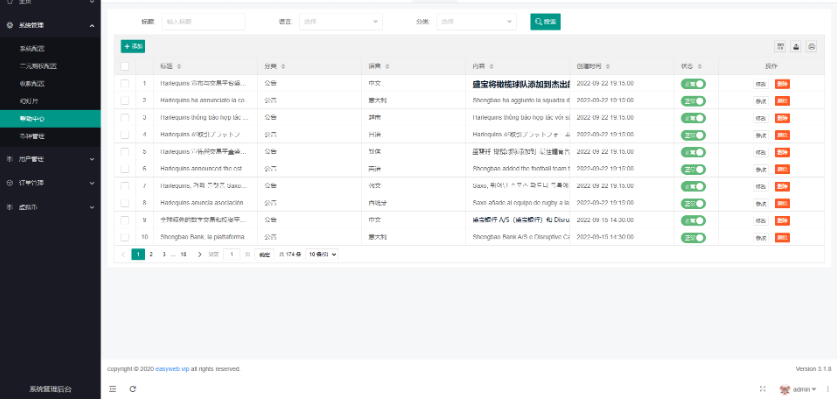The width and height of the screenshot is (837, 399).
Task: Open the three-dot more menu beside admin
Action: tap(828, 389)
